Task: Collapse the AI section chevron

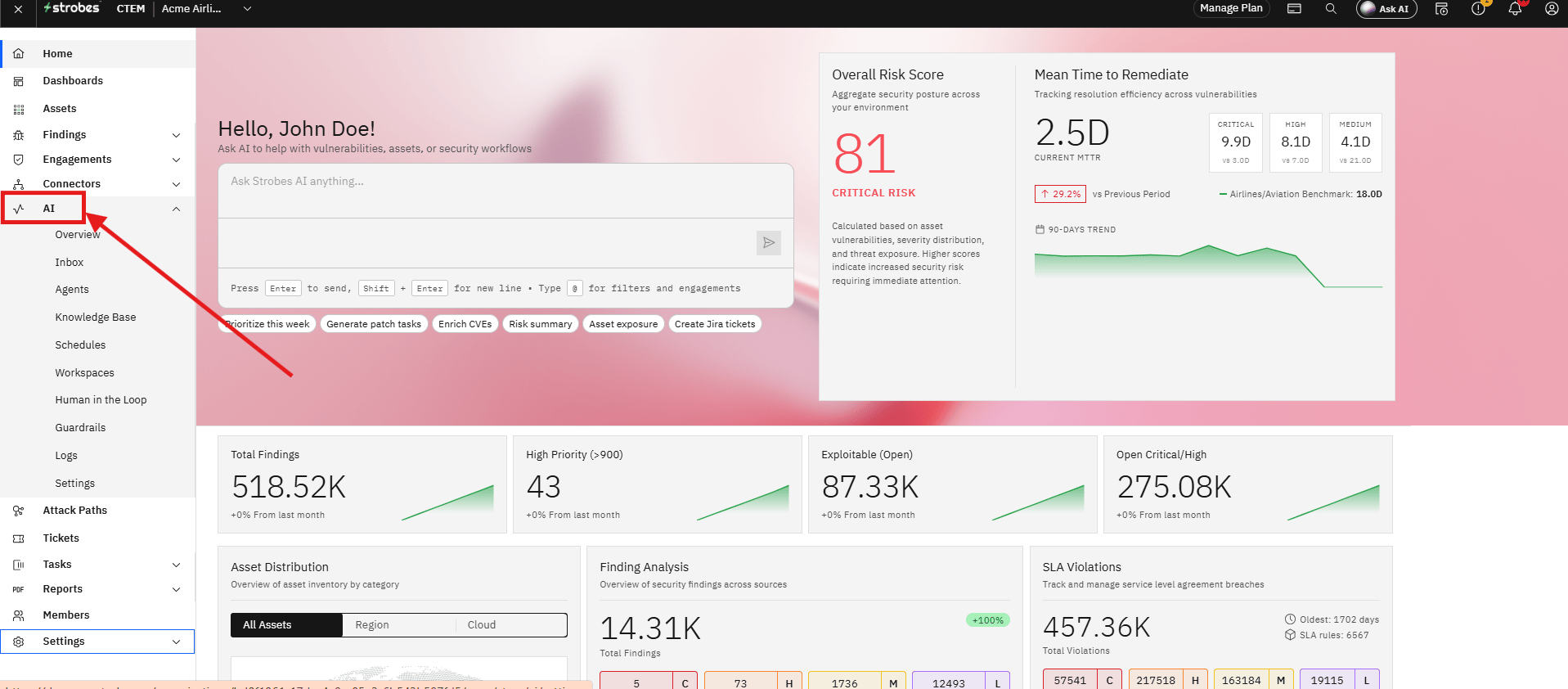Action: tap(176, 209)
